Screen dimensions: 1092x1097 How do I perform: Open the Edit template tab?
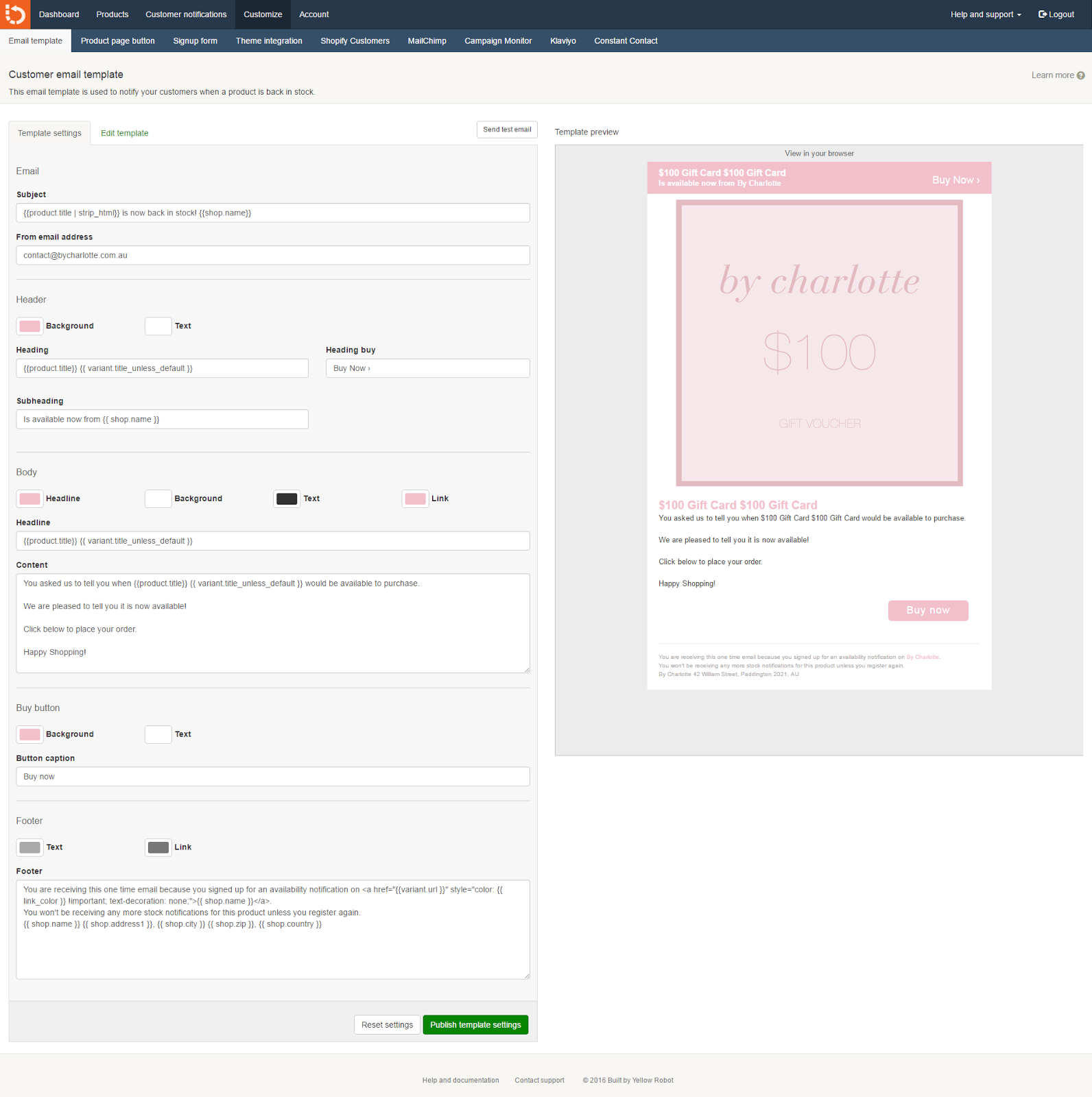124,133
